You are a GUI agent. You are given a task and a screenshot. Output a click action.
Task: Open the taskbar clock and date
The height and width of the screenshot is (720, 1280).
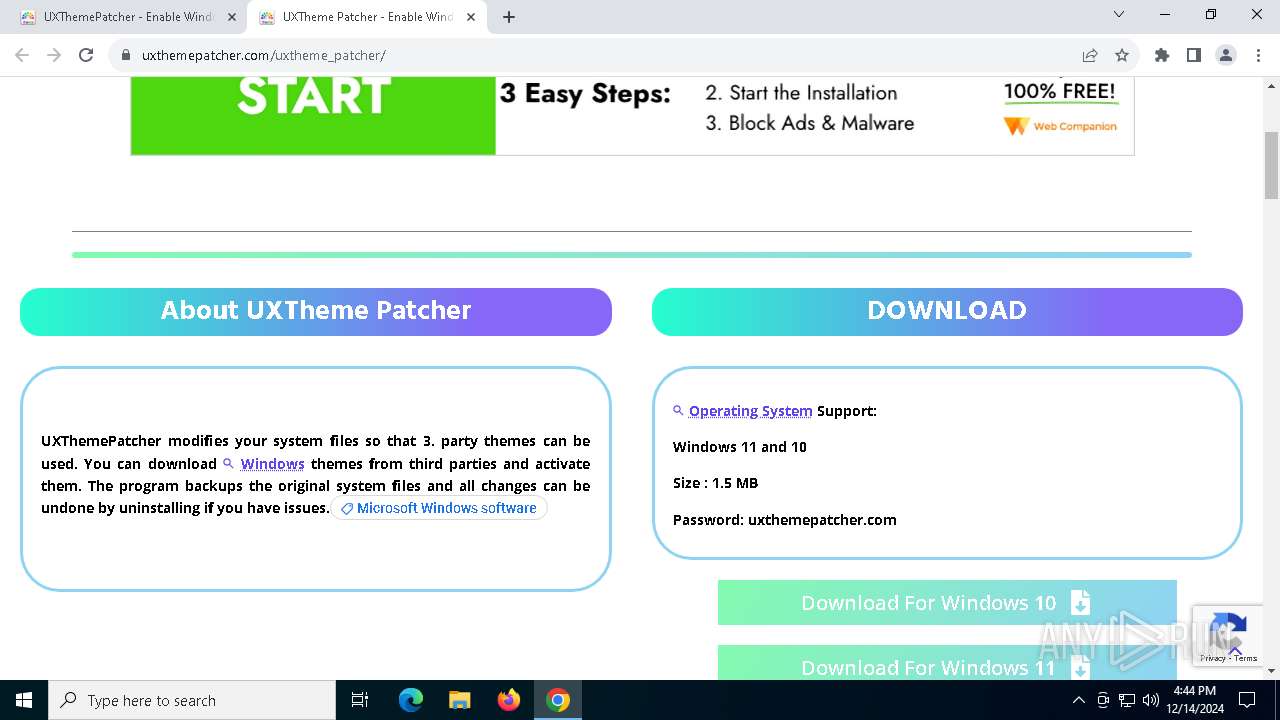pos(1194,700)
